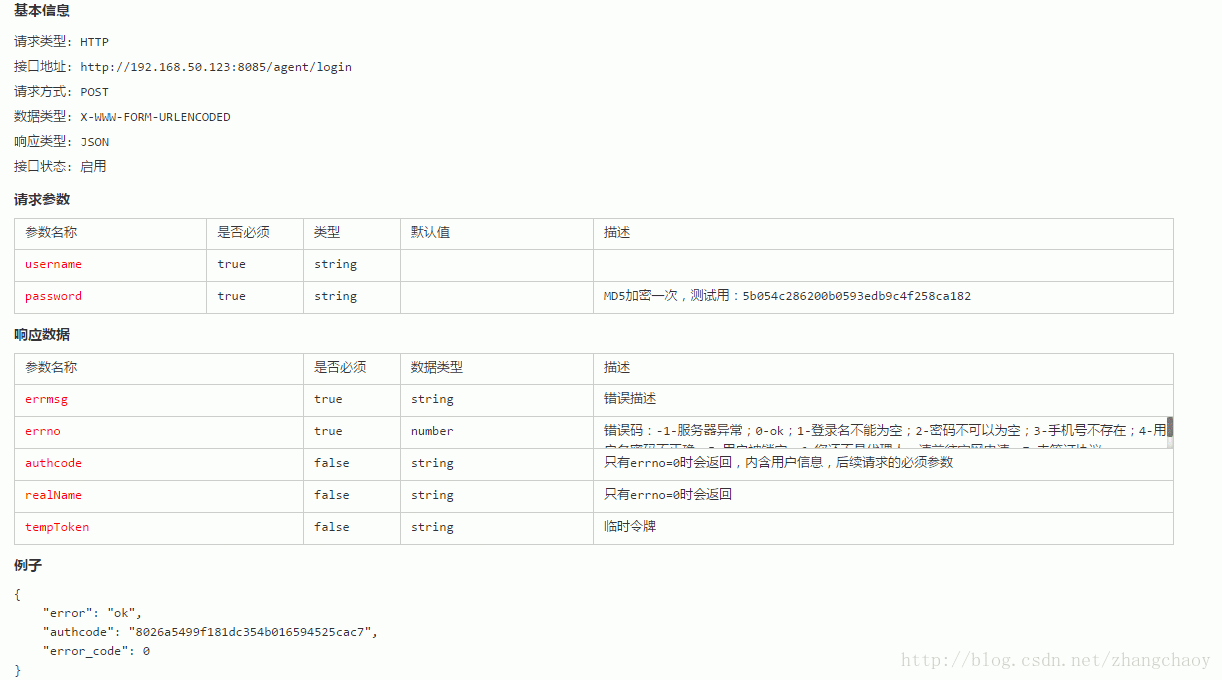Click the 是否必须 column header

click(x=243, y=232)
